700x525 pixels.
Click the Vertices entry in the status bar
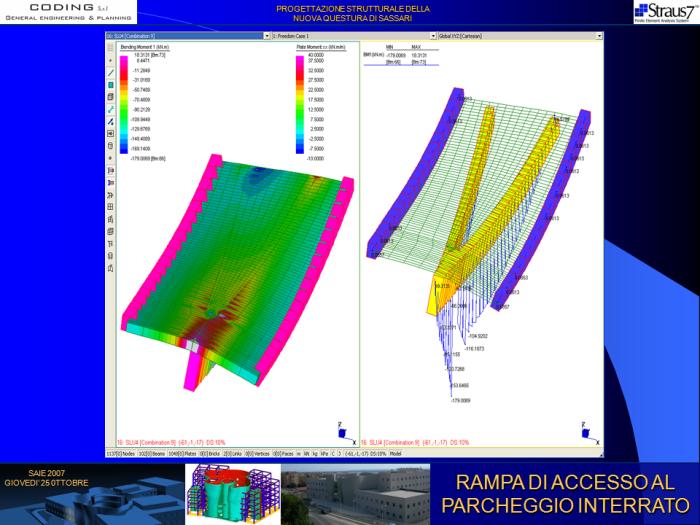[262, 453]
